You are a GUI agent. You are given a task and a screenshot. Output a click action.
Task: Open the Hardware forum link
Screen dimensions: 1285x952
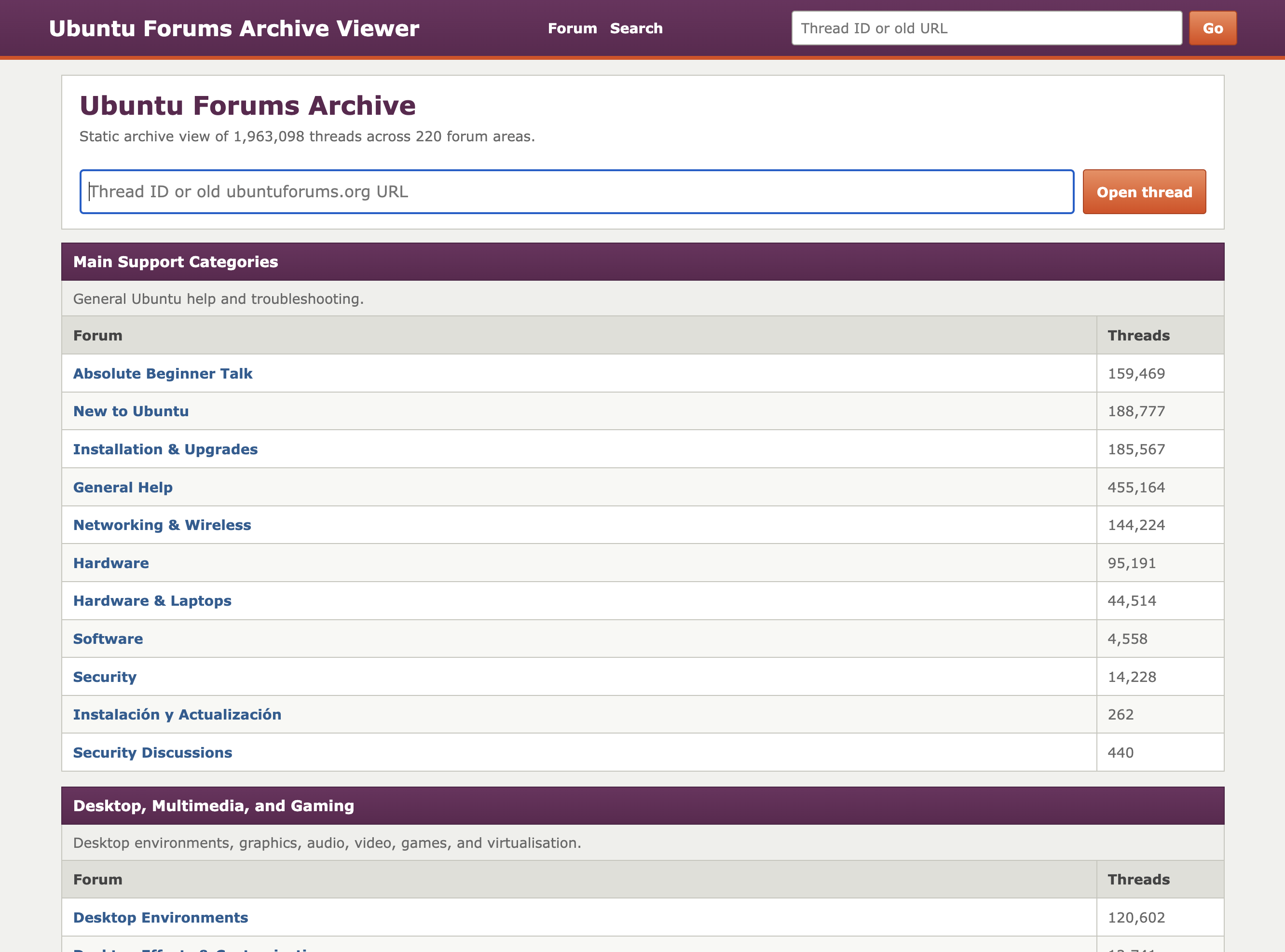coord(110,563)
